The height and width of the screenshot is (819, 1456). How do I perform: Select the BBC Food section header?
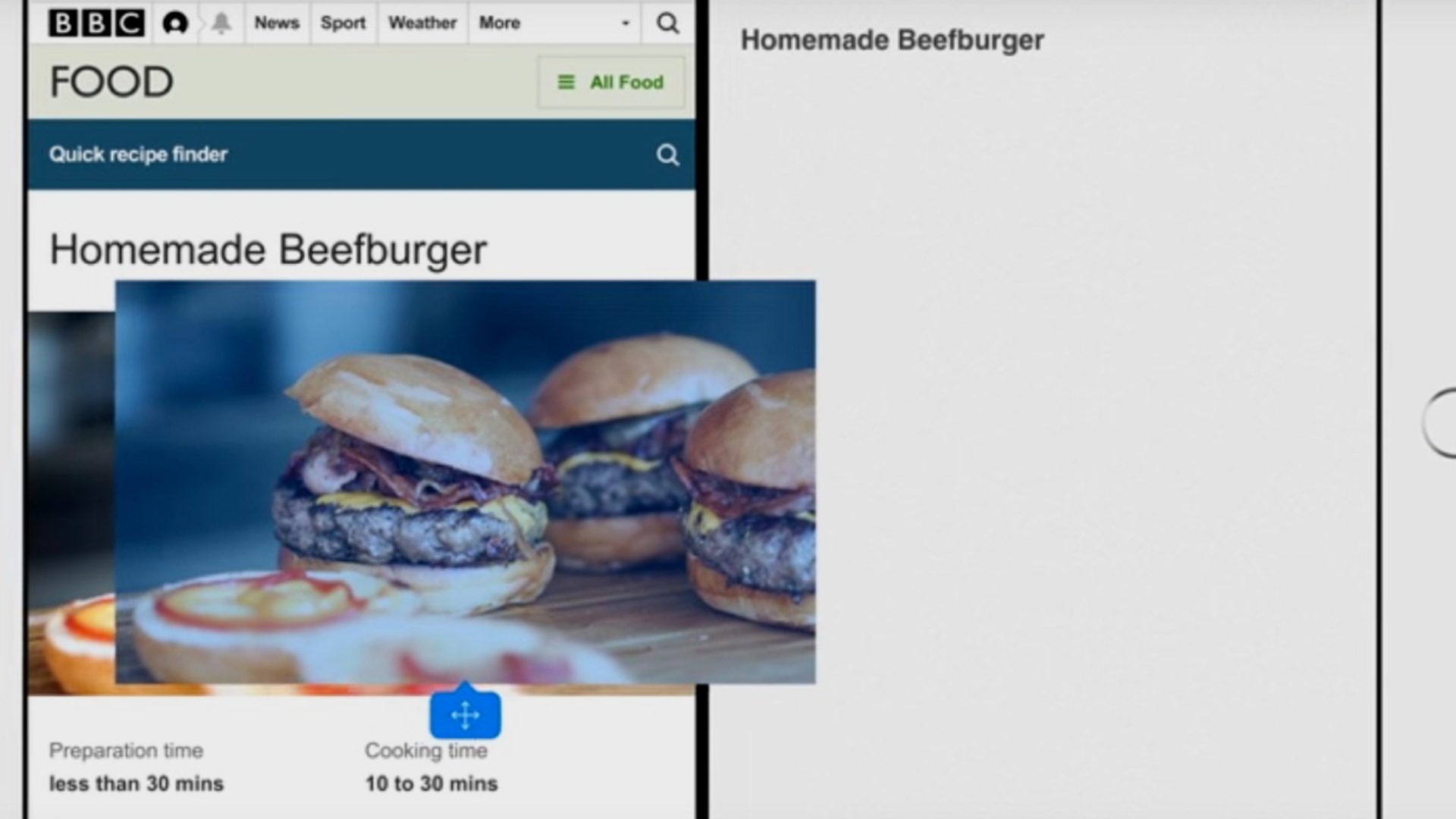109,80
